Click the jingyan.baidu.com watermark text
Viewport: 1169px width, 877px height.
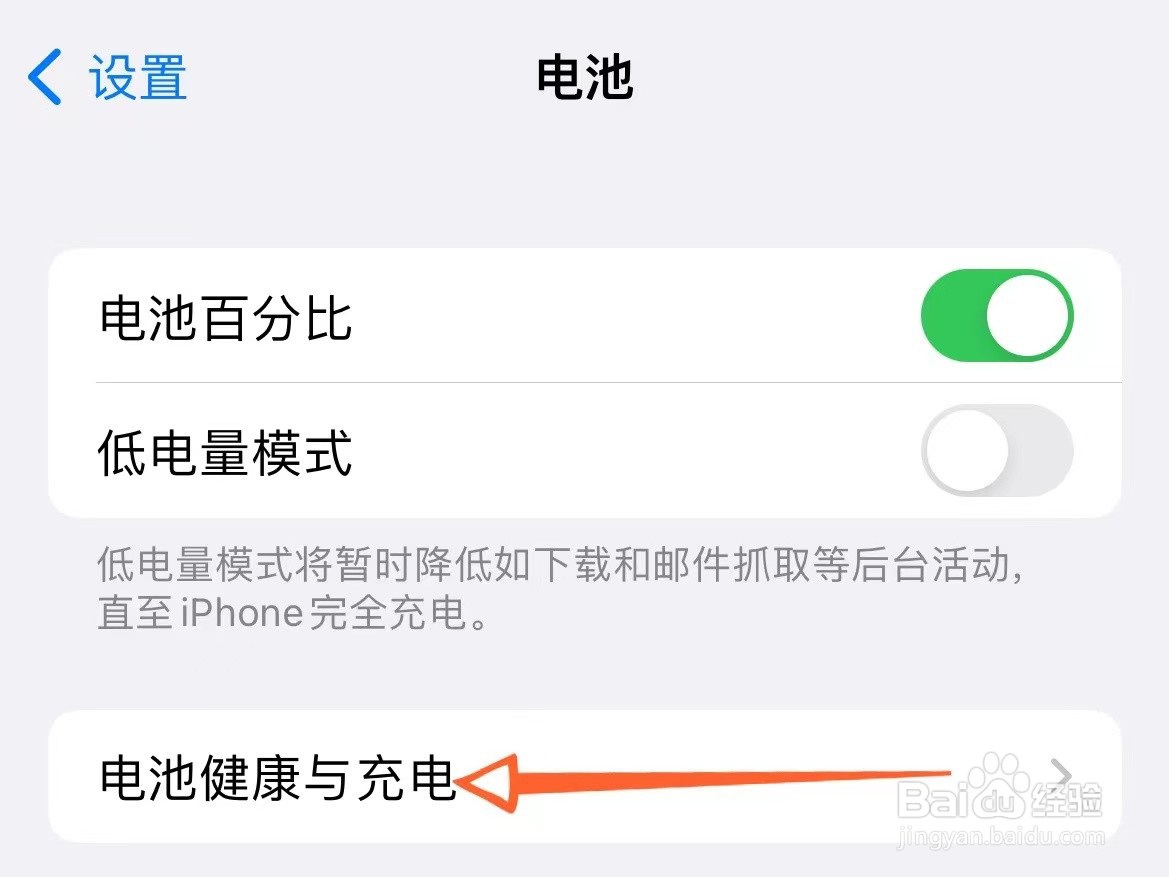pos(1000,837)
